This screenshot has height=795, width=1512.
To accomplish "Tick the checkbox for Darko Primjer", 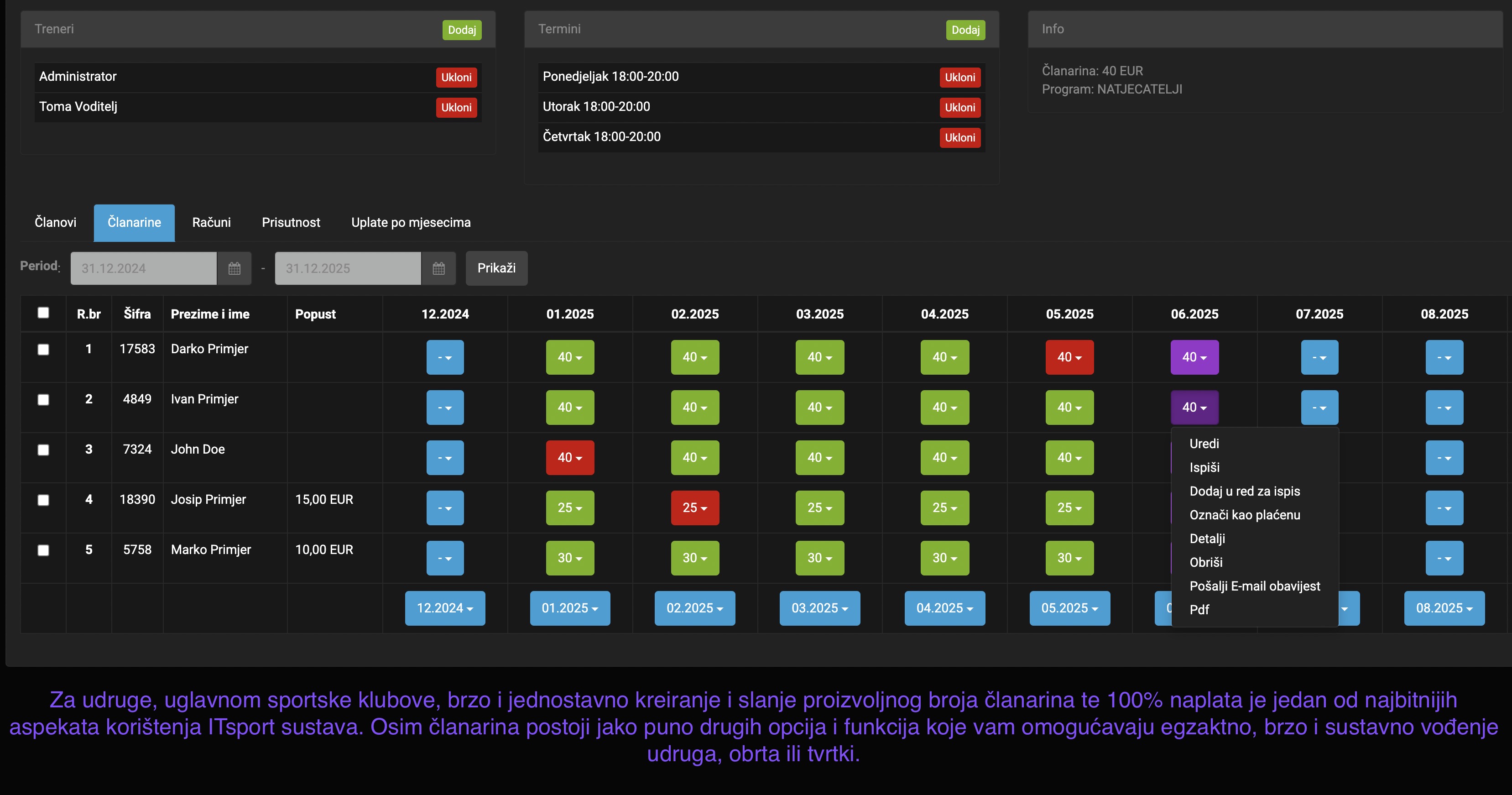I will point(43,350).
